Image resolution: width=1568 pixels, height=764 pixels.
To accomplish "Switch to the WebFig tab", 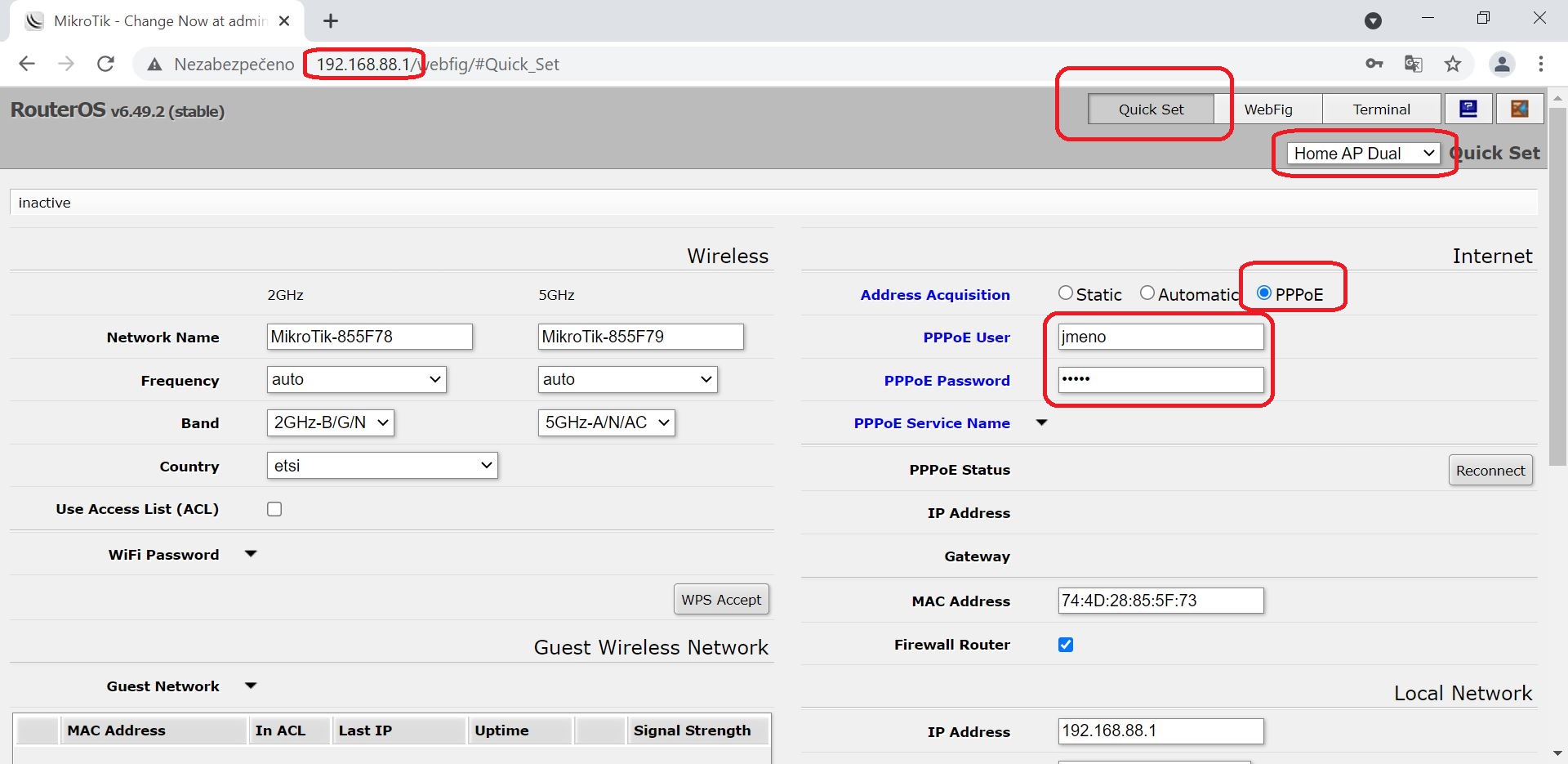I will (1268, 109).
